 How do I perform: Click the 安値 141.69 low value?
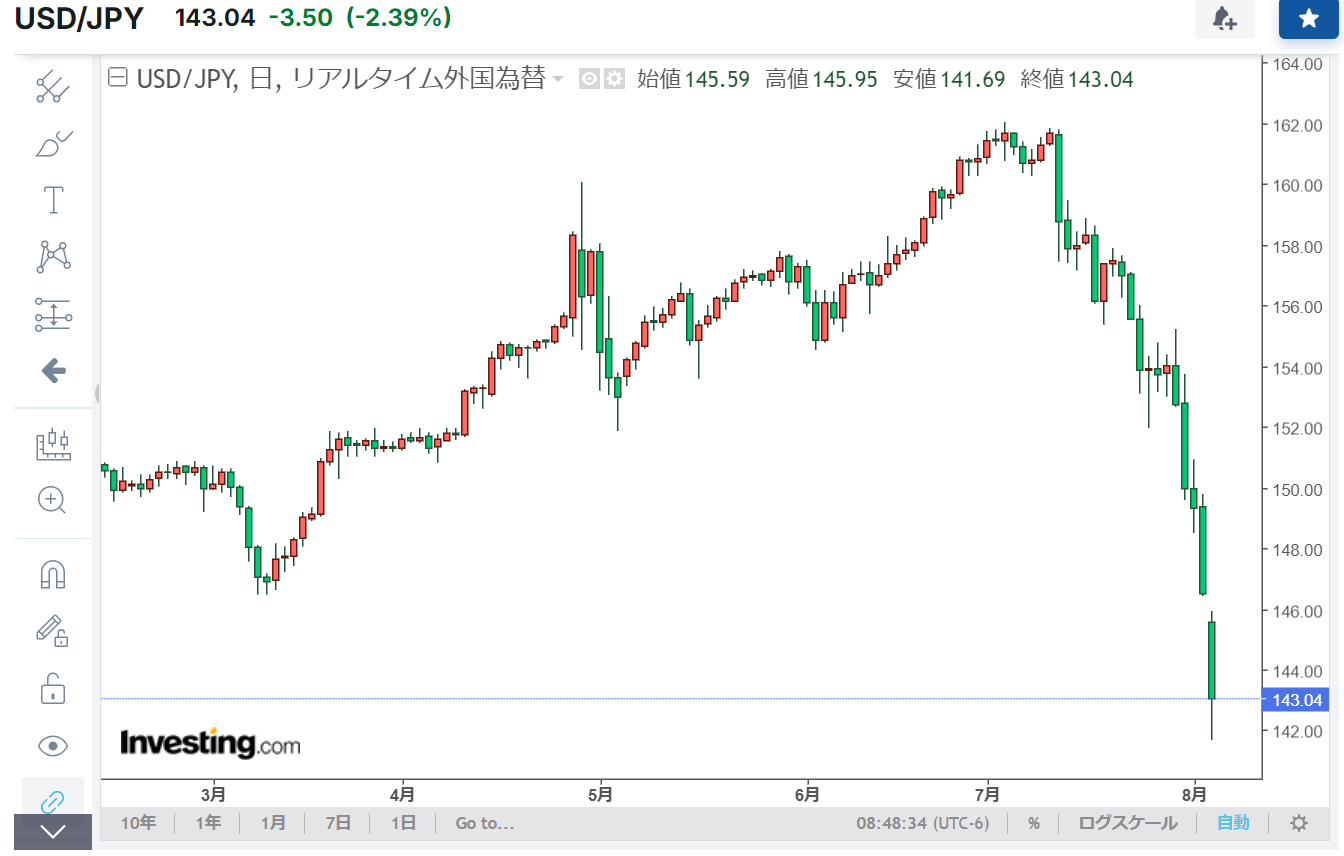[949, 79]
